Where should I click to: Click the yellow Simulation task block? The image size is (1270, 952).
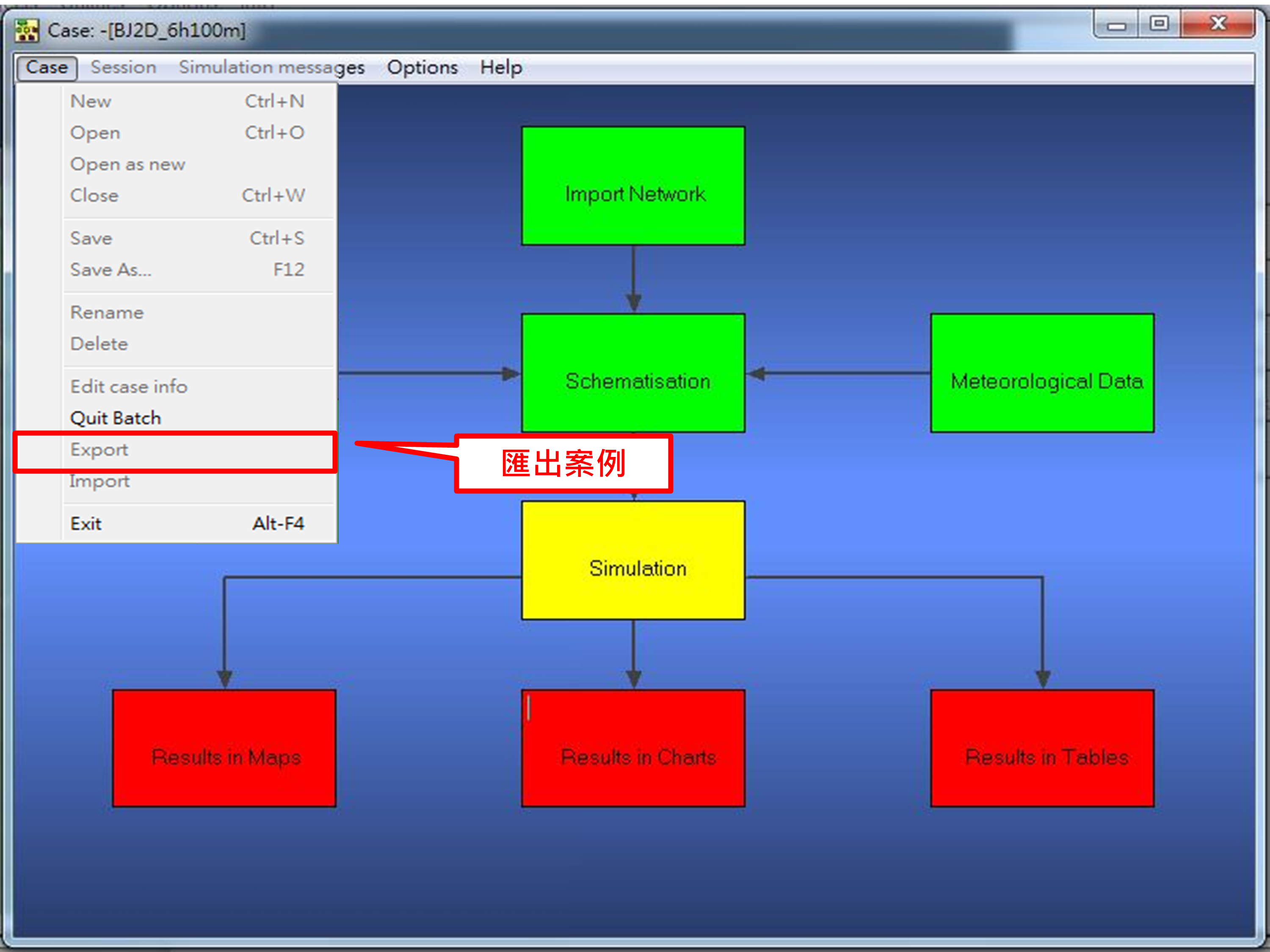click(633, 561)
